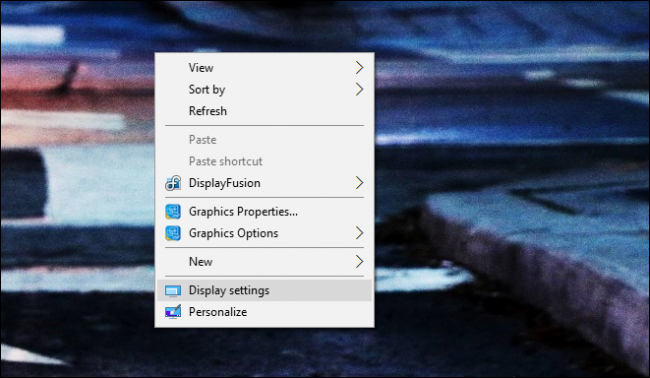Click the Display settings monitor icon

pyautogui.click(x=173, y=291)
